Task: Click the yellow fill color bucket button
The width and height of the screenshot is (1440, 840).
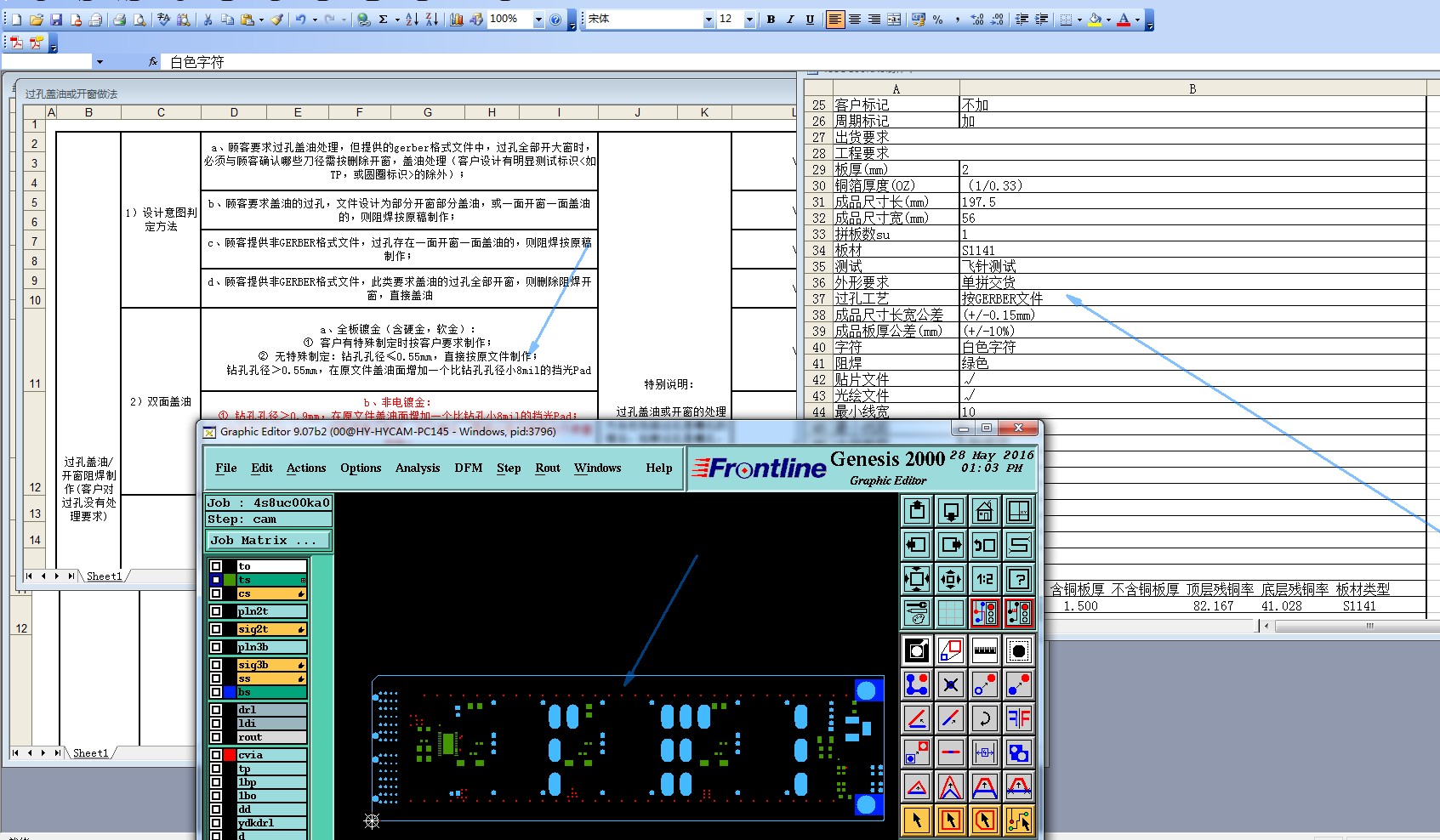Action: click(x=1095, y=20)
